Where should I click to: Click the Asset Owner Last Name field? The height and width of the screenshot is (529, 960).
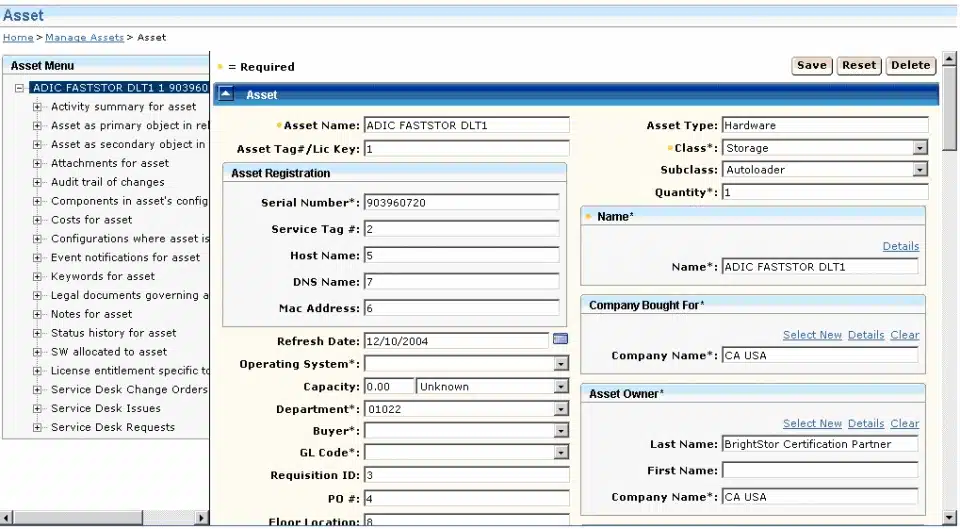[x=820, y=444]
